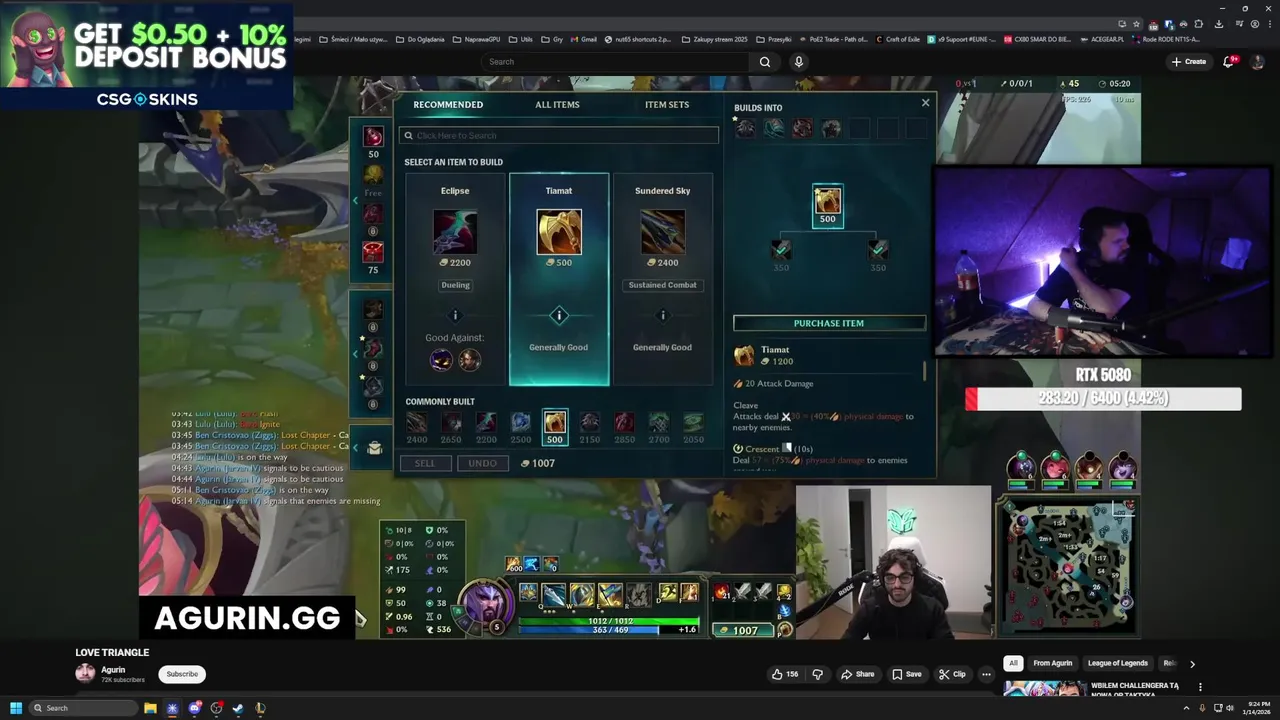Click the Dueling tag on Eclipse
The width and height of the screenshot is (1280, 720).
(455, 285)
